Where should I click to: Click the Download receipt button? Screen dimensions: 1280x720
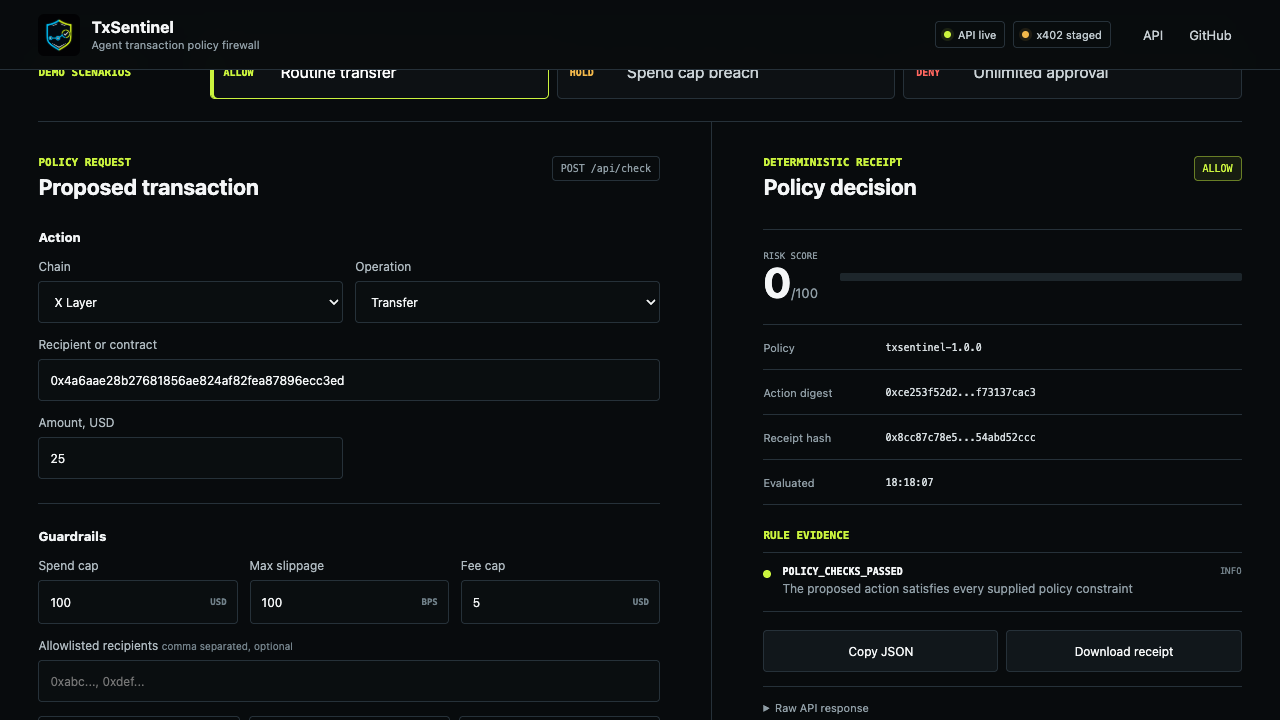(x=1124, y=651)
